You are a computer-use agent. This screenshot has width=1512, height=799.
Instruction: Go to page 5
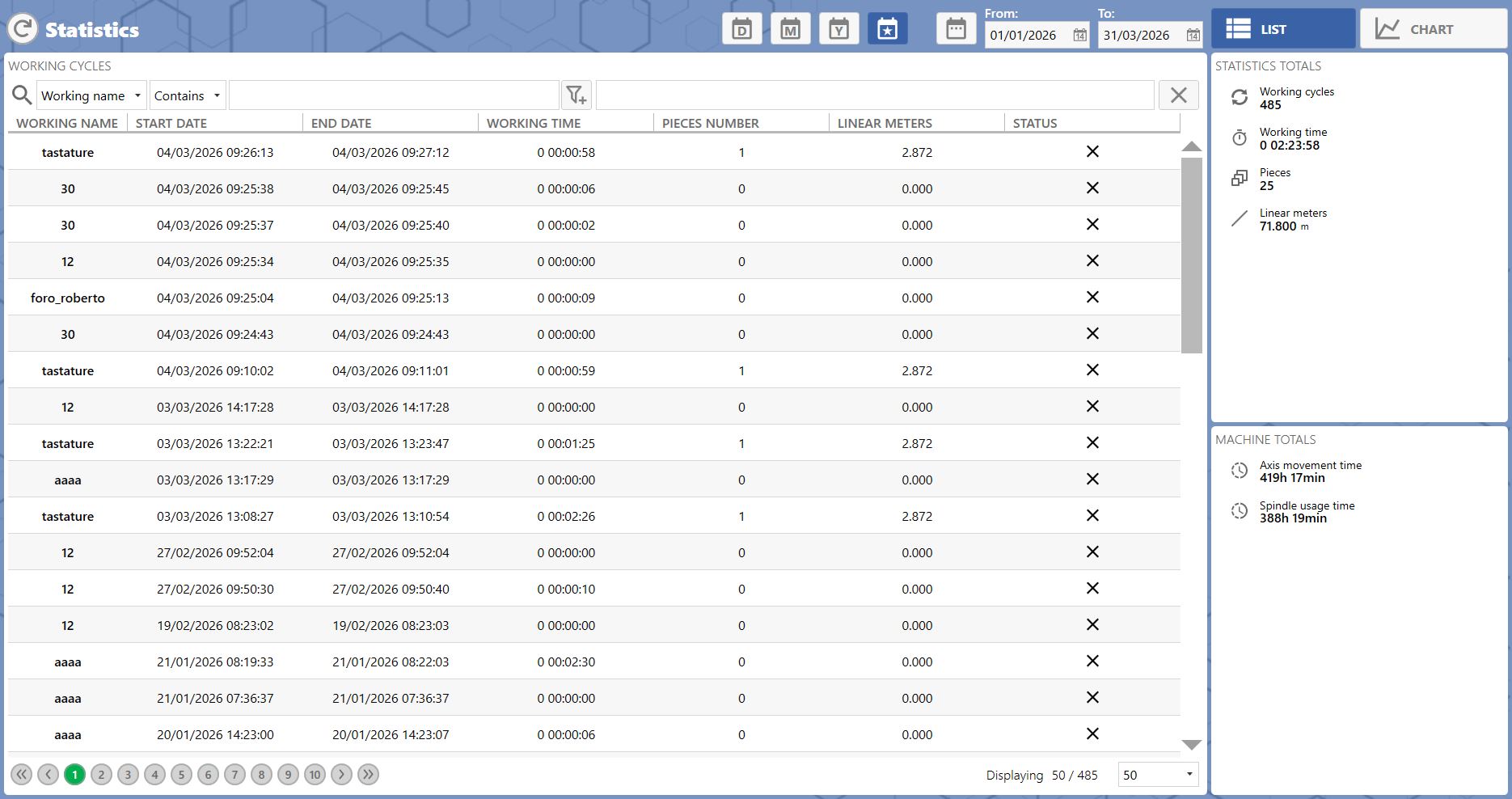point(181,775)
